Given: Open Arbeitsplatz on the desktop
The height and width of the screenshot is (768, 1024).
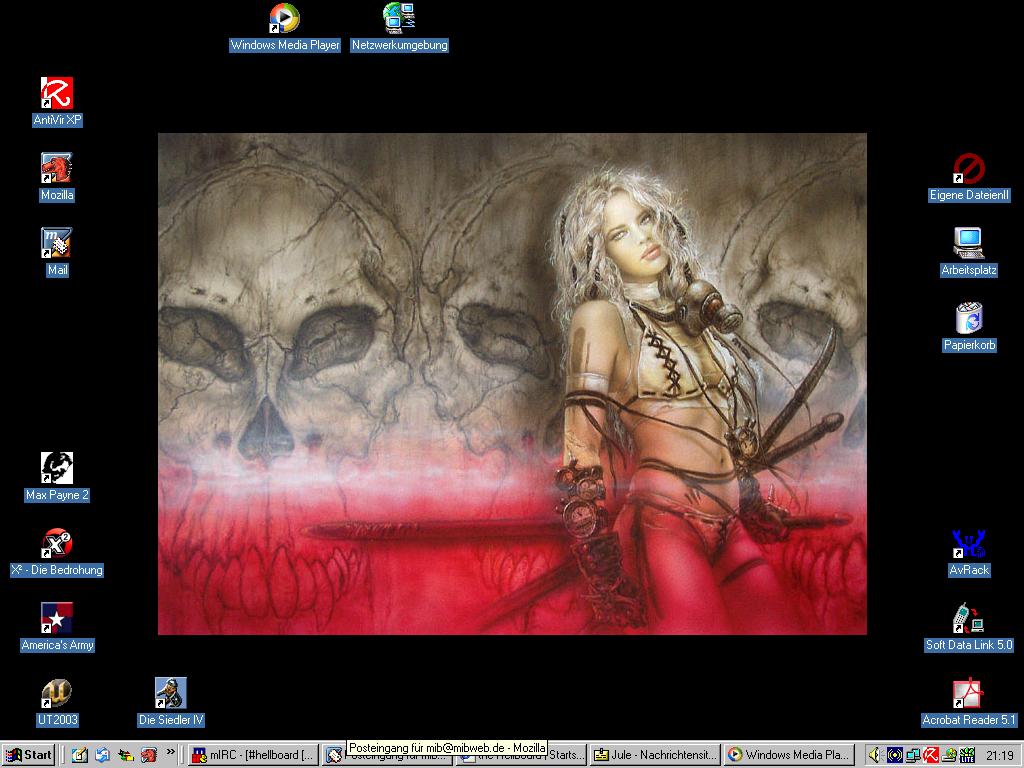Looking at the screenshot, I should pos(968,244).
